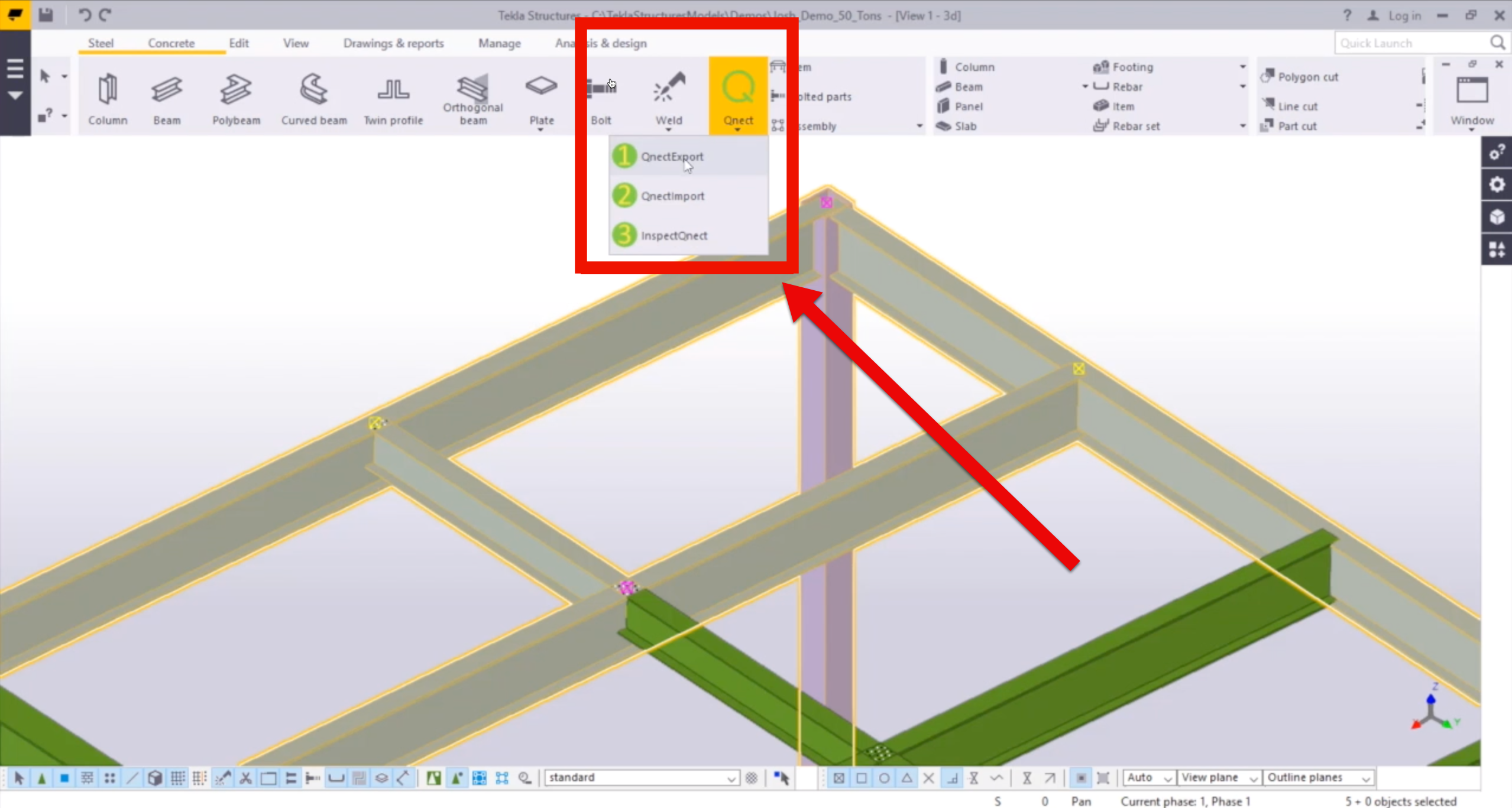Open the hamburger File menu
Viewport: 1512px width, 808px height.
15,69
